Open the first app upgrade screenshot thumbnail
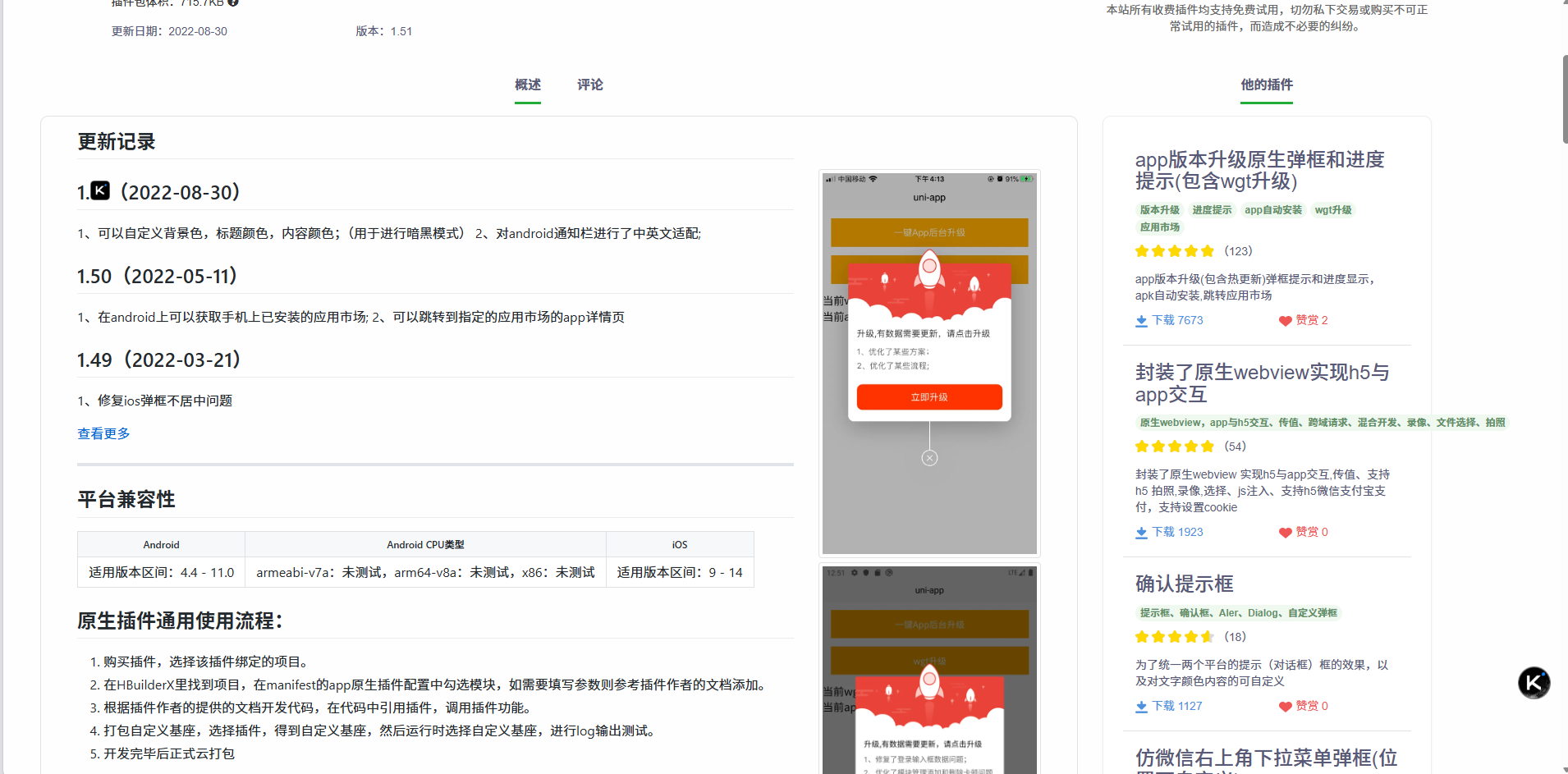 pyautogui.click(x=929, y=363)
